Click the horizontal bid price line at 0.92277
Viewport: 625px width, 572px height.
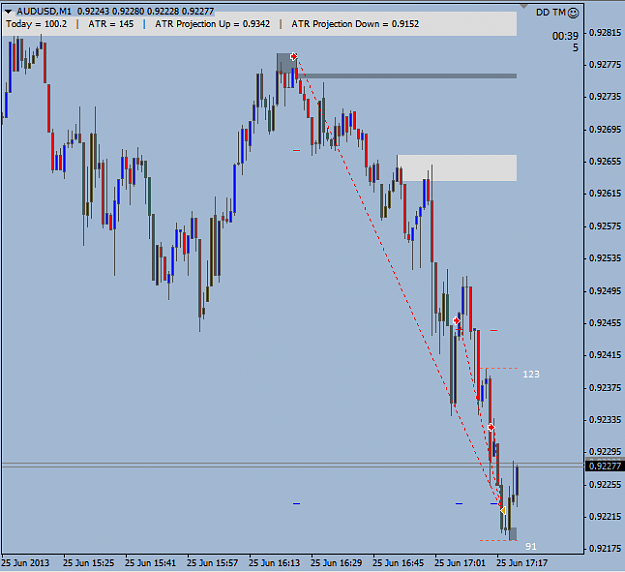(293, 465)
